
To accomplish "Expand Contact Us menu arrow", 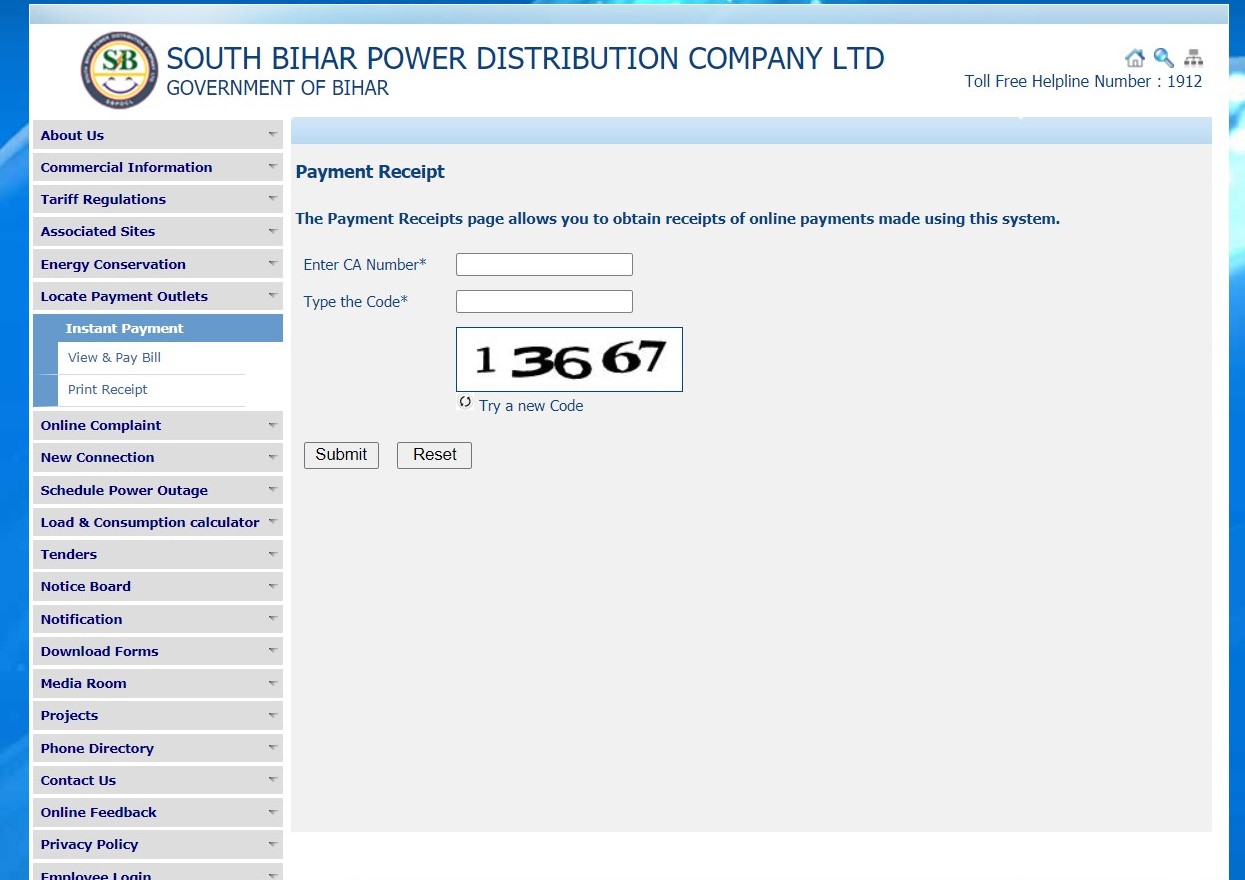I will [x=272, y=779].
